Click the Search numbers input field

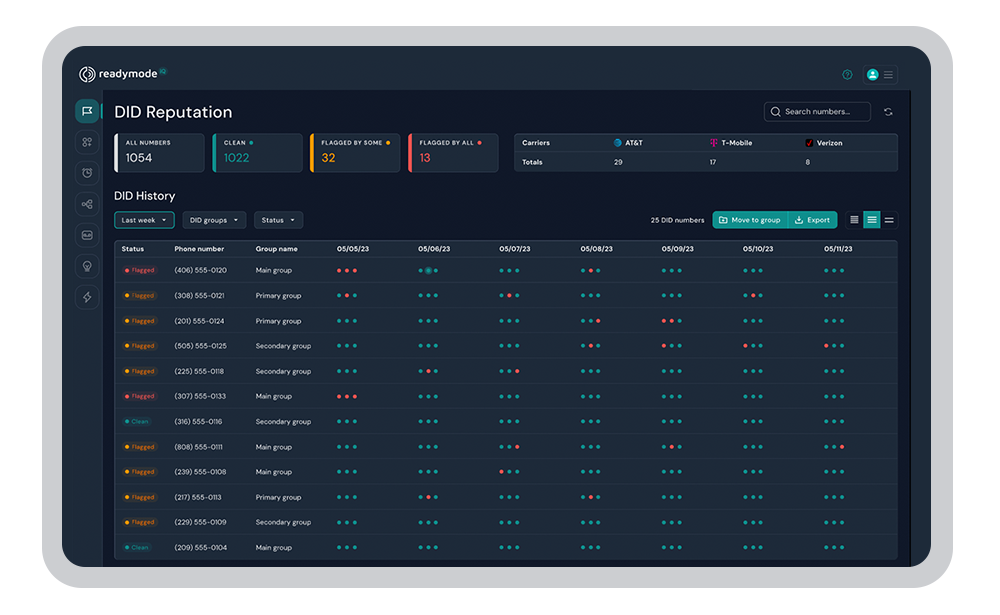817,112
